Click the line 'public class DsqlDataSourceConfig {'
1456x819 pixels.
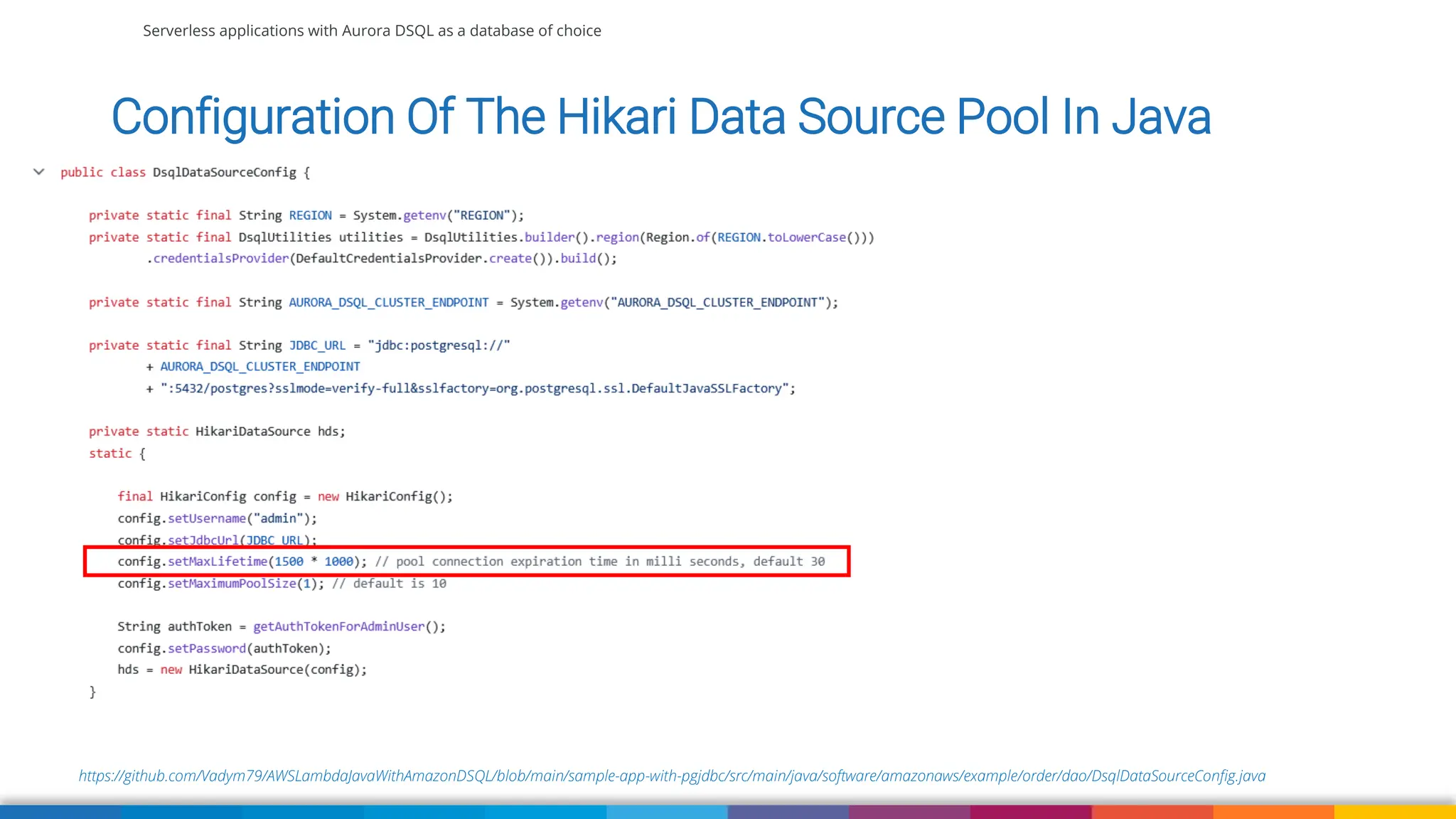point(186,173)
